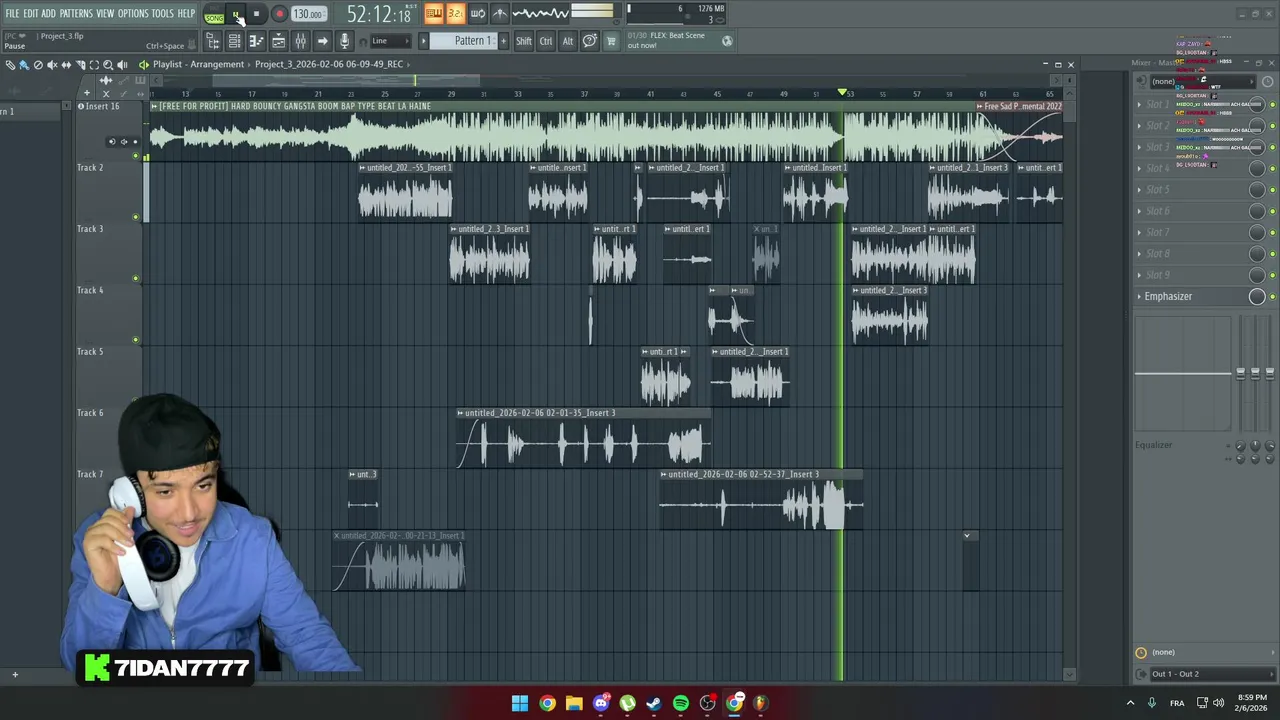Select the Delete tool in playlist toolbar
This screenshot has width=1280, height=720.
(38, 65)
